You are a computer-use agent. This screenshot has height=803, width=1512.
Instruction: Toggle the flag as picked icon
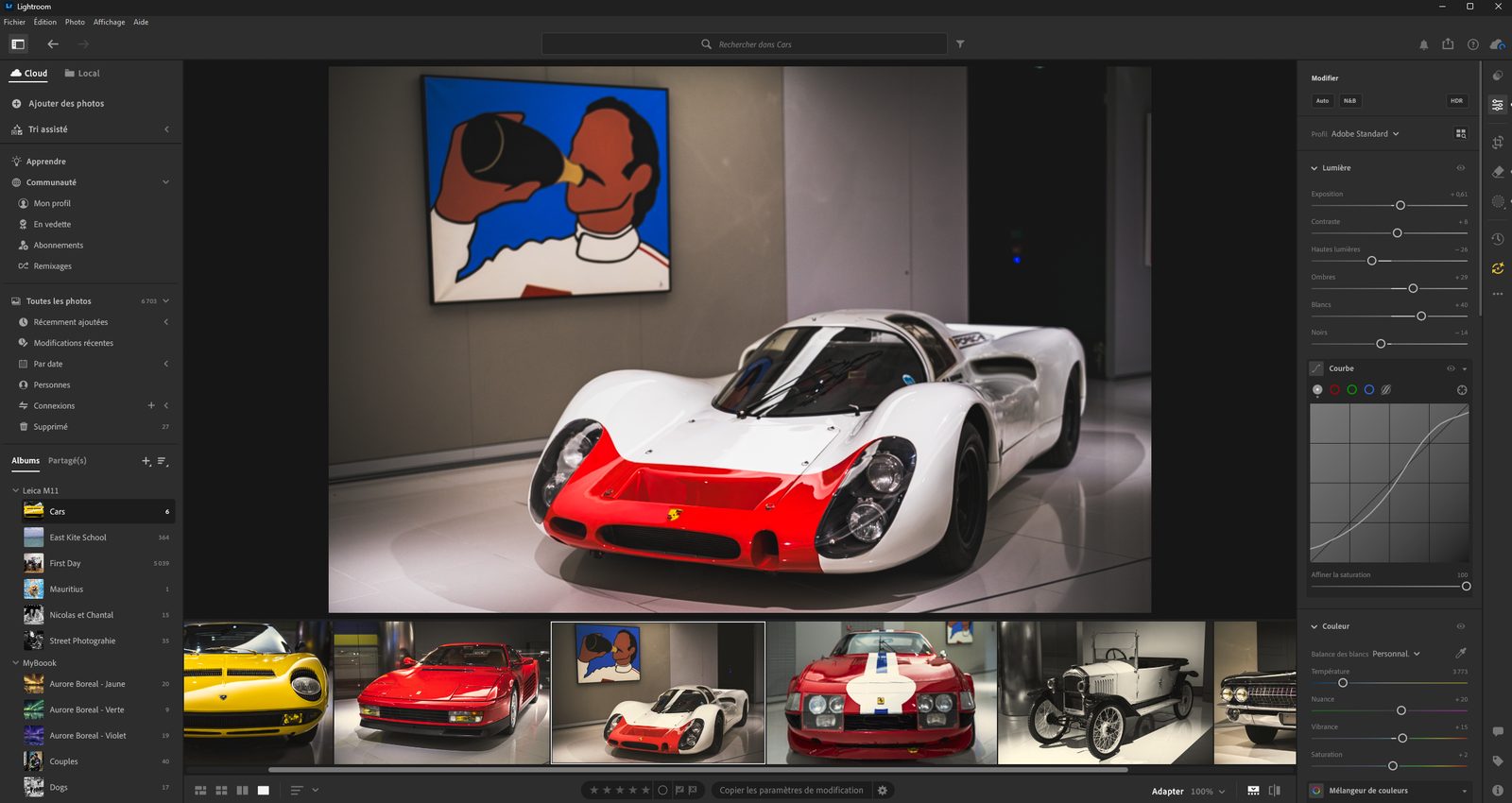[x=679, y=791]
